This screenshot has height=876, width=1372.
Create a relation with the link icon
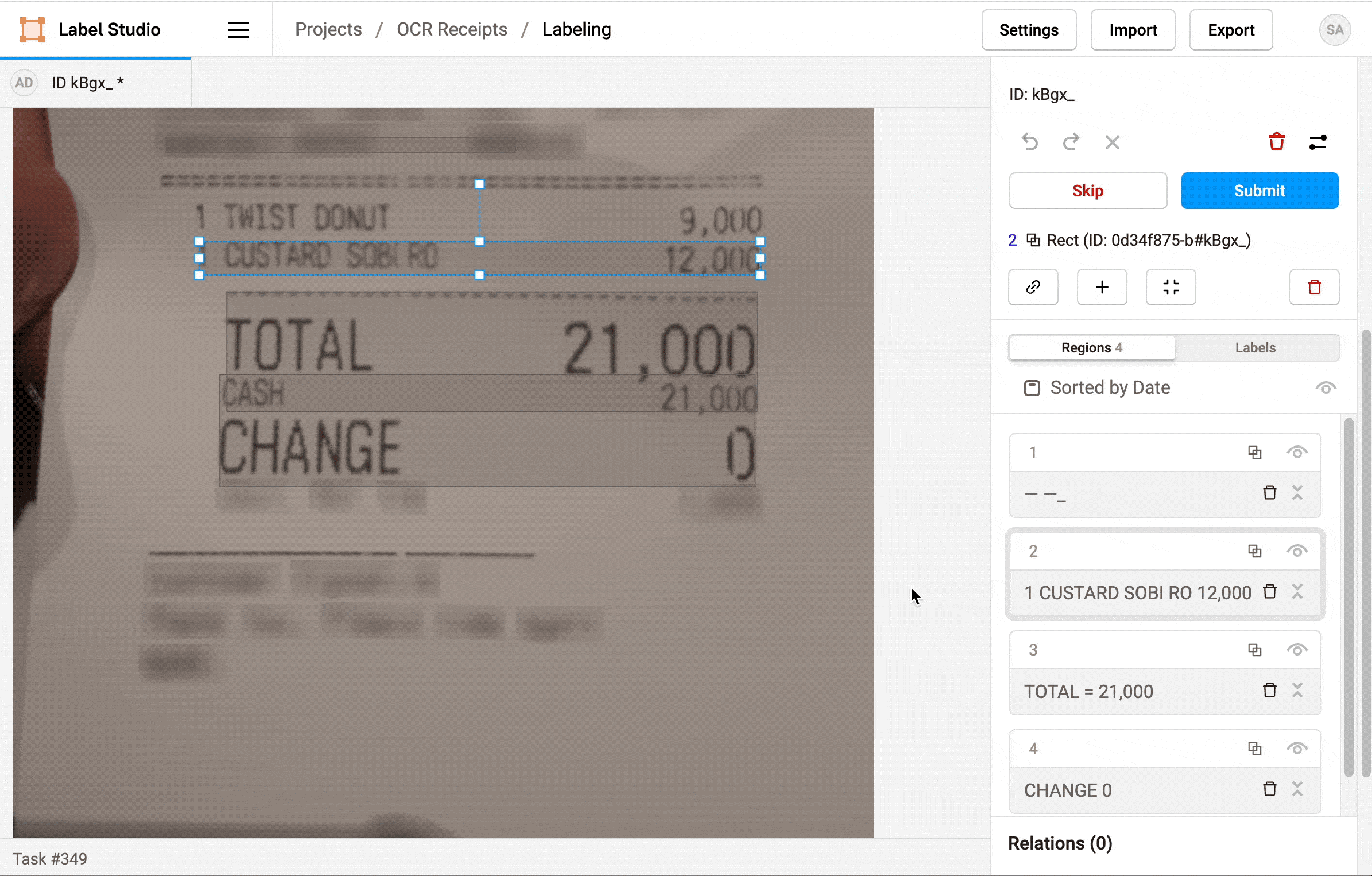click(x=1033, y=287)
